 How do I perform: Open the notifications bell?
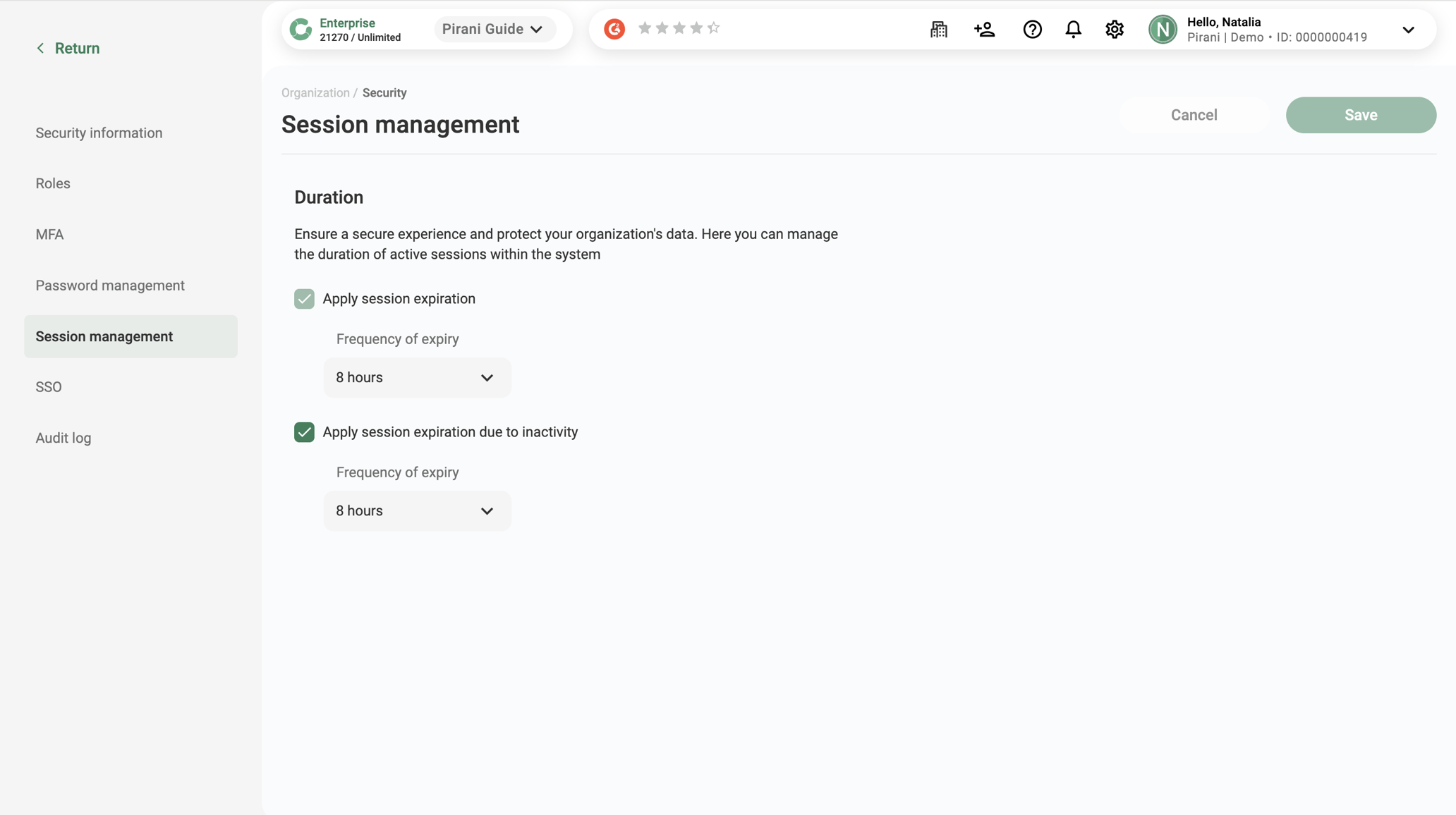pyautogui.click(x=1073, y=30)
